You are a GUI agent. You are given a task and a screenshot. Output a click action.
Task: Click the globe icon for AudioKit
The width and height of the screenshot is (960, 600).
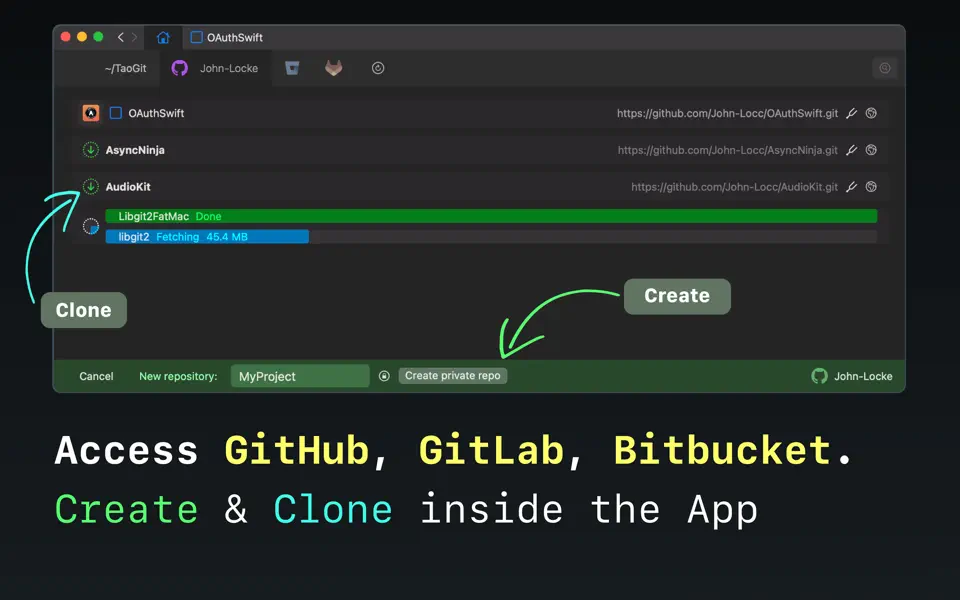(x=870, y=186)
